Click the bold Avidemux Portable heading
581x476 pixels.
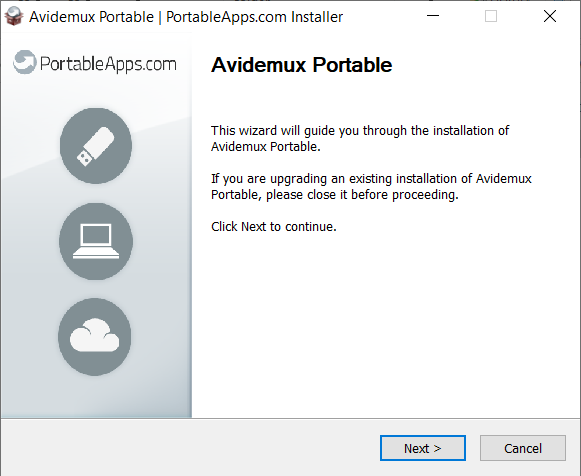click(x=302, y=65)
